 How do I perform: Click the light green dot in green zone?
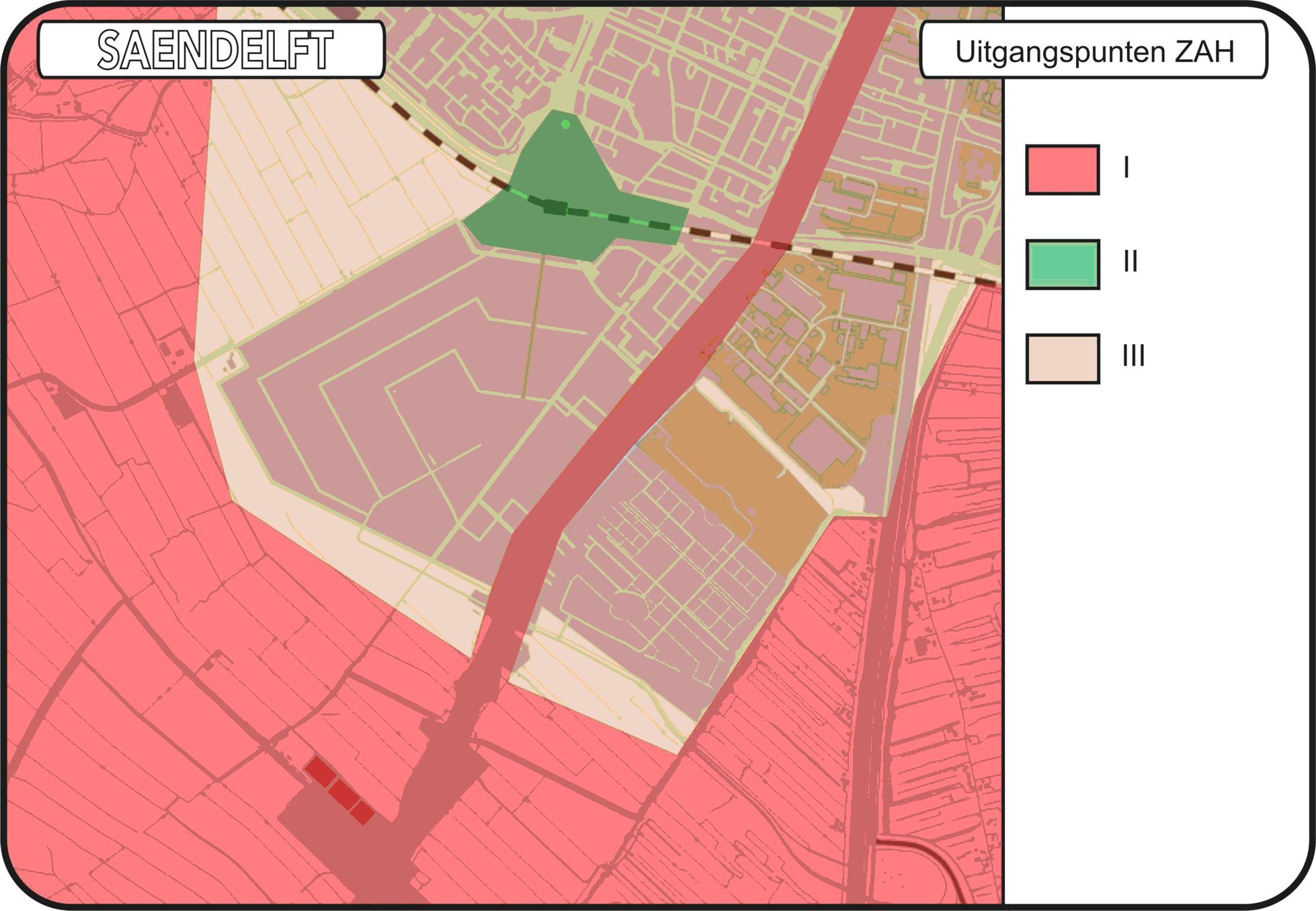click(x=565, y=124)
